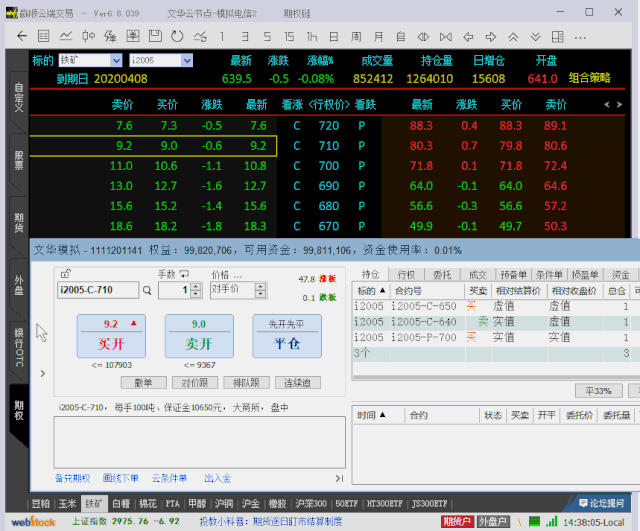The height and width of the screenshot is (531, 640).
Task: Open the 备兑期权 link
Action: pos(73,478)
